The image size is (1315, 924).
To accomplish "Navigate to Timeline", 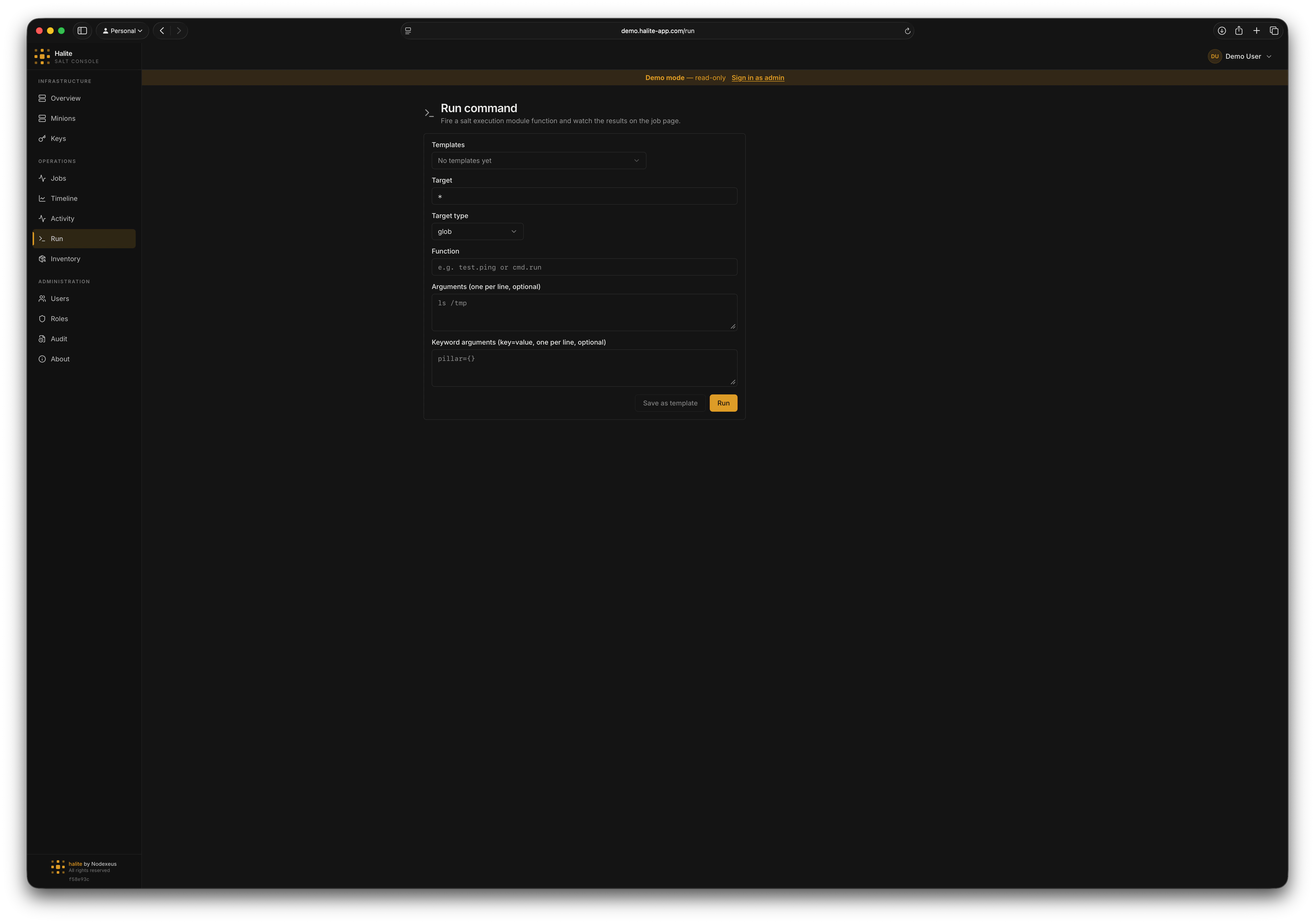I will [x=84, y=199].
